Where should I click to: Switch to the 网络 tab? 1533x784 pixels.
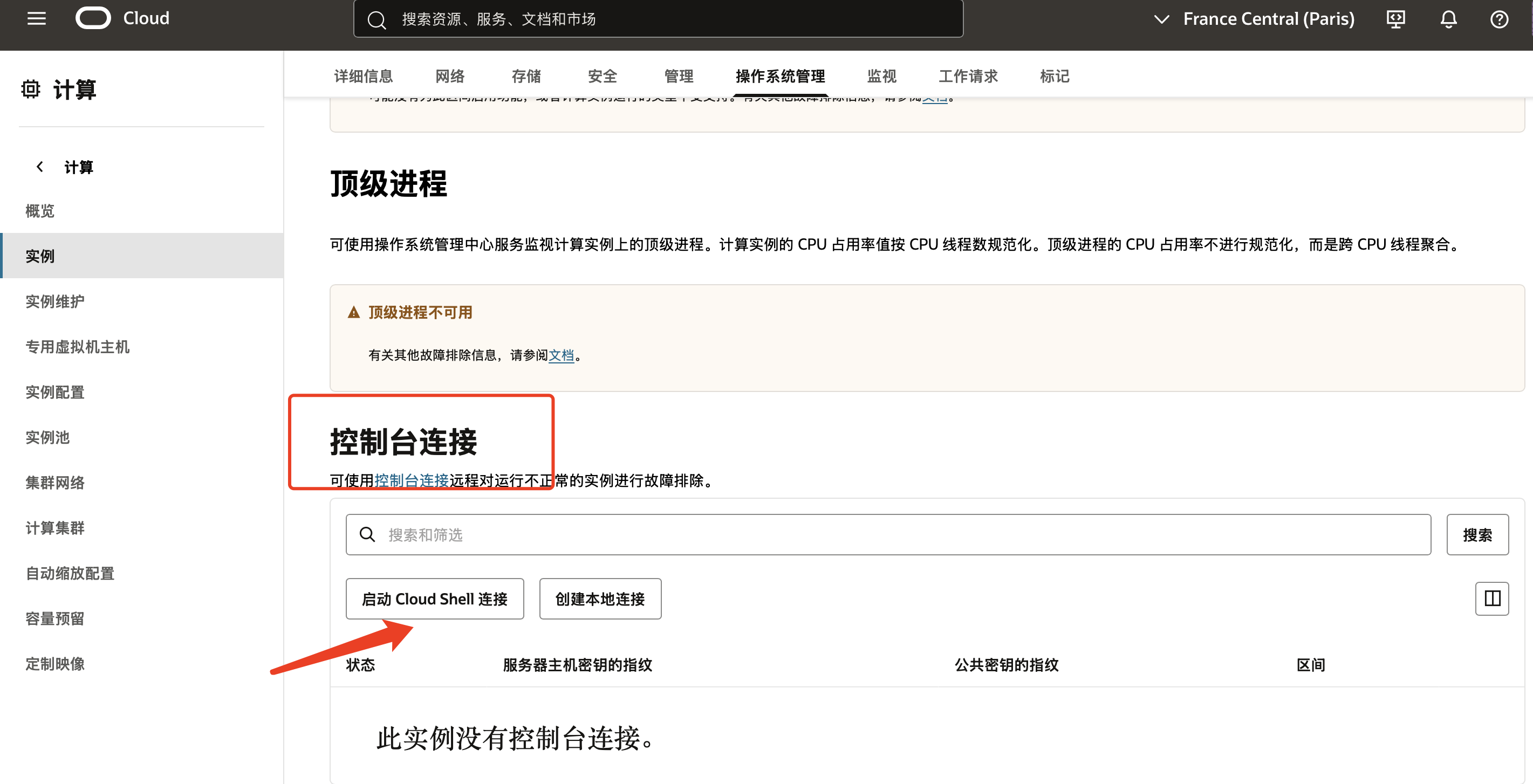(x=449, y=76)
